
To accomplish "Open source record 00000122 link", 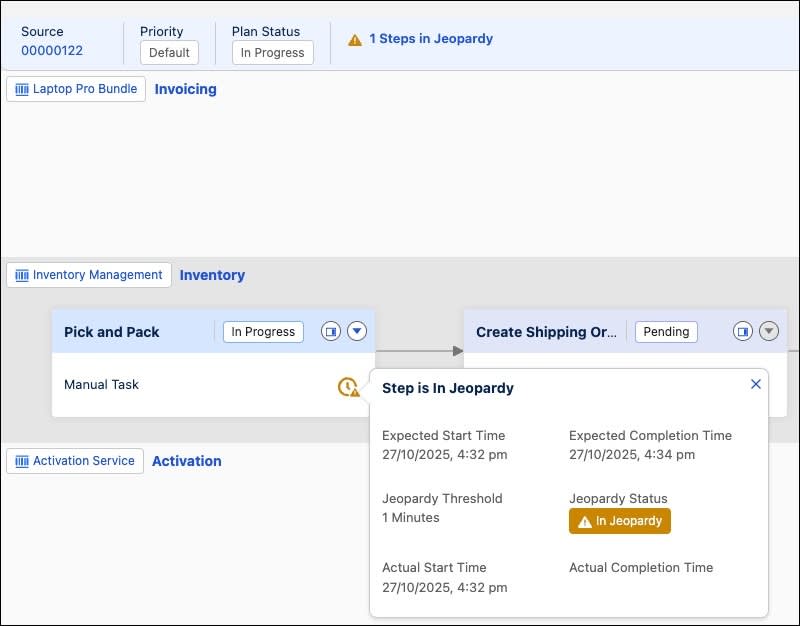I will (52, 51).
